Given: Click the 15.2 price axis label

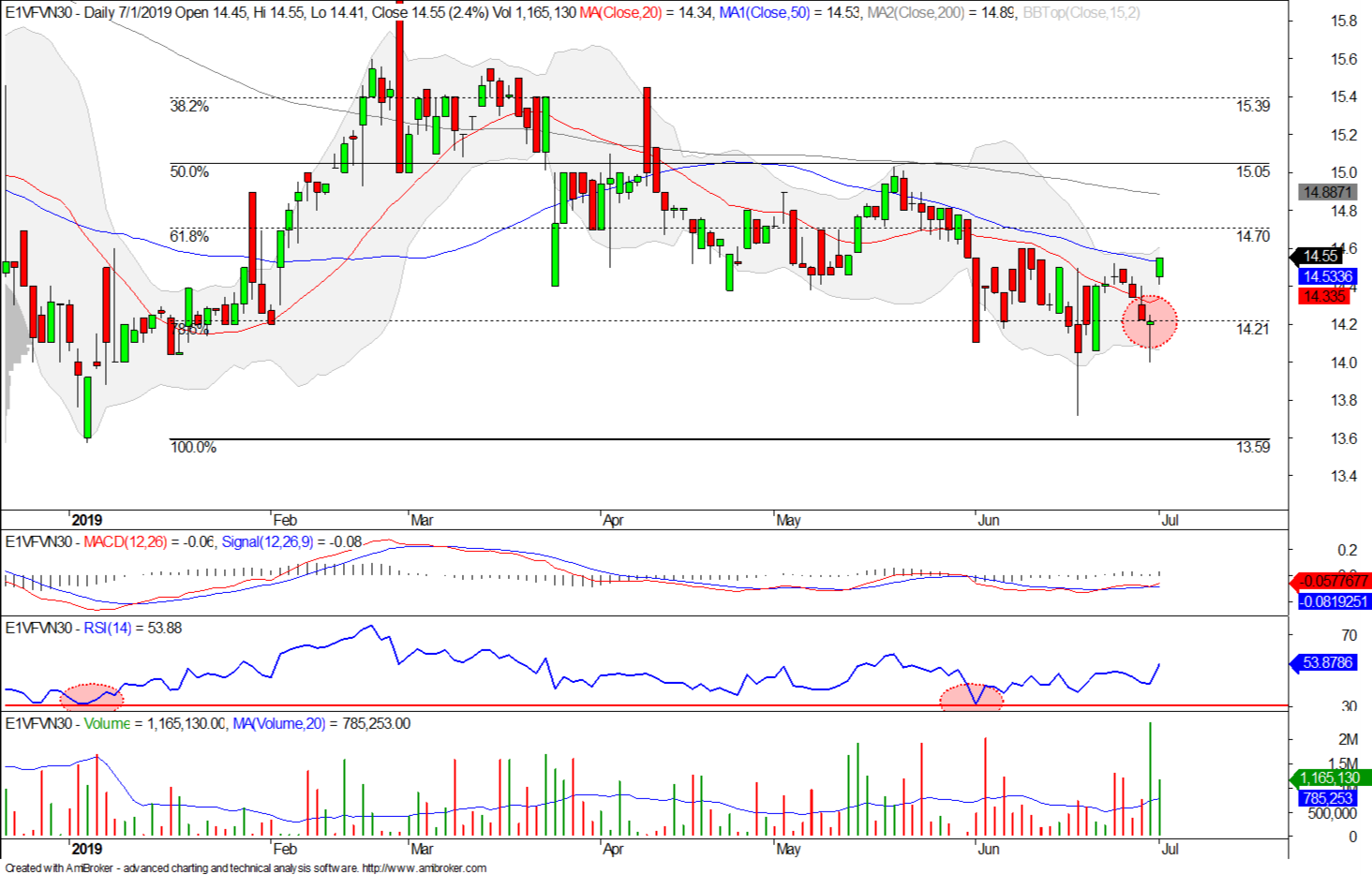Looking at the screenshot, I should click(x=1344, y=136).
